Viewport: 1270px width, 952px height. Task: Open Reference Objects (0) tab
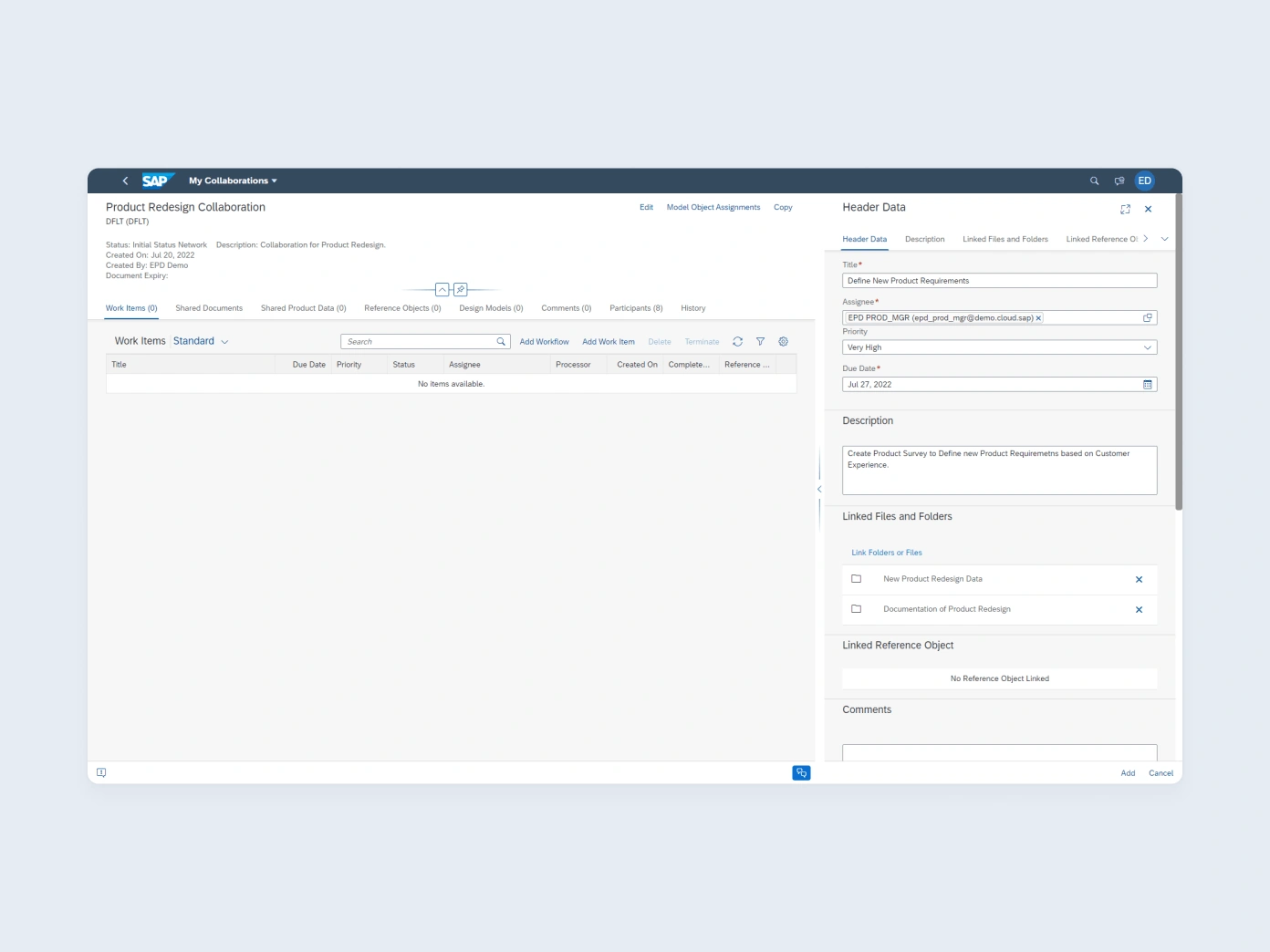tap(402, 308)
